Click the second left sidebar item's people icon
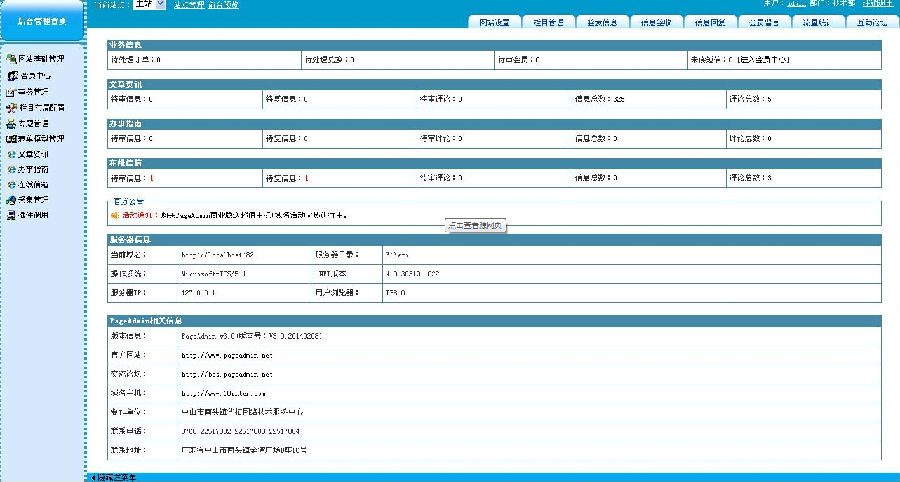The height and width of the screenshot is (482, 900). tap(11, 75)
